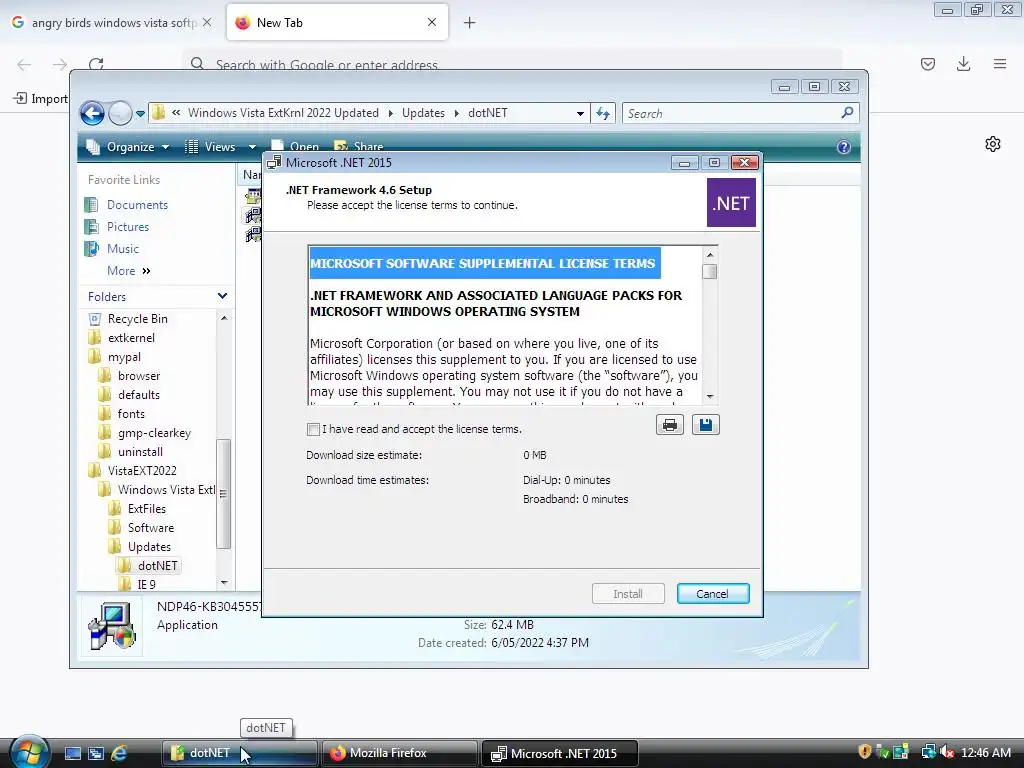Image resolution: width=1024 pixels, height=768 pixels.
Task: Click the security shield tray icon
Action: (x=865, y=752)
